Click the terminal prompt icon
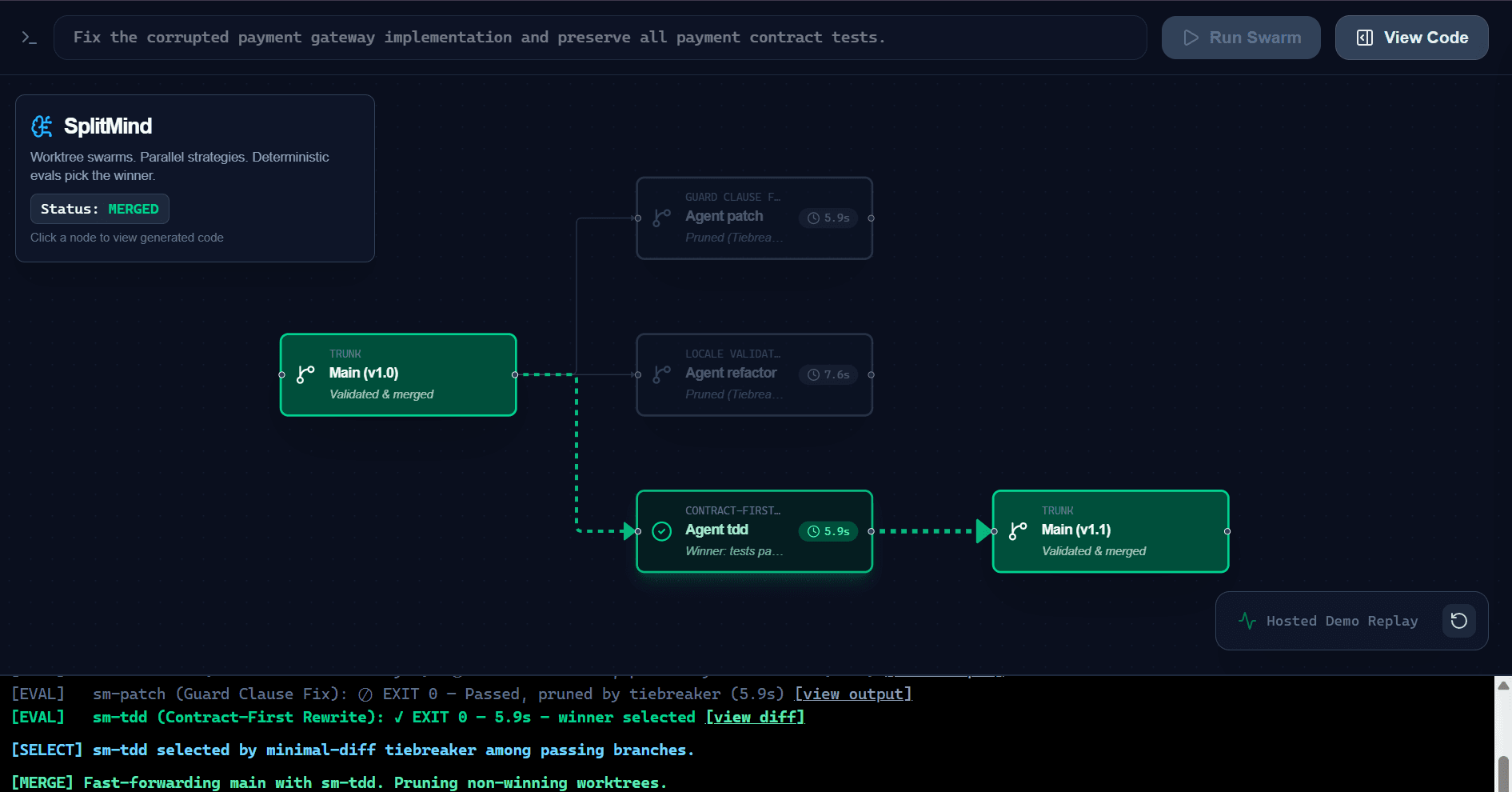The width and height of the screenshot is (1512, 792). point(29,38)
